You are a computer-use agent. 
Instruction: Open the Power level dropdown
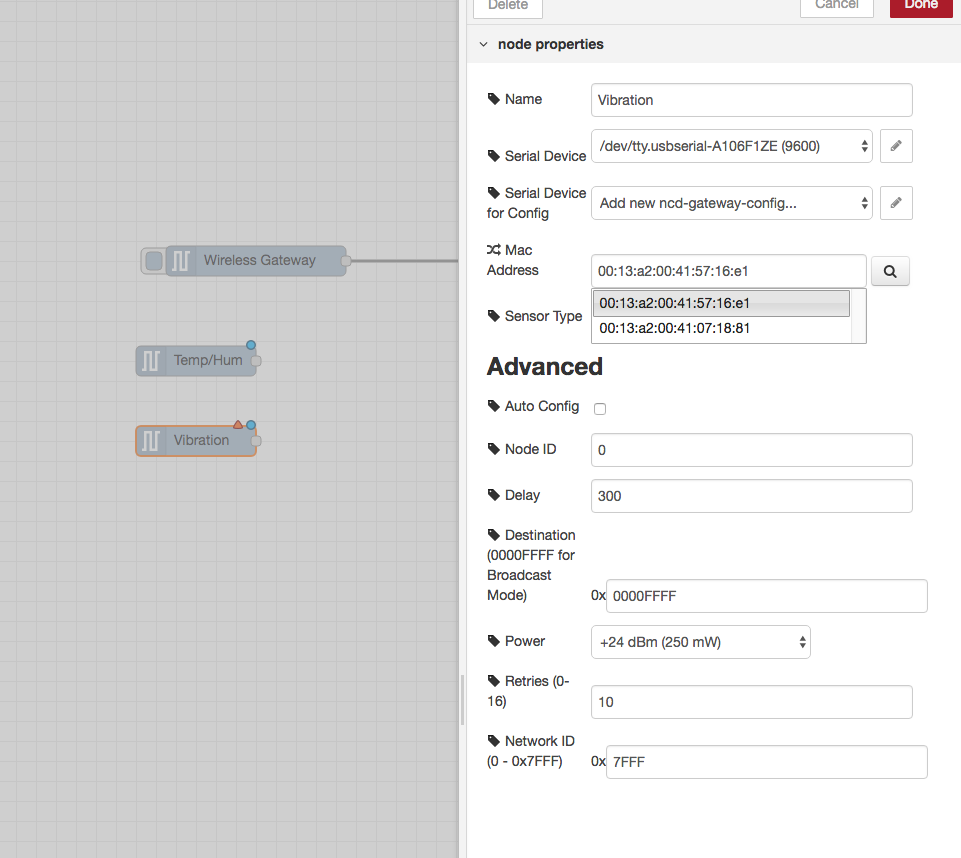(701, 642)
